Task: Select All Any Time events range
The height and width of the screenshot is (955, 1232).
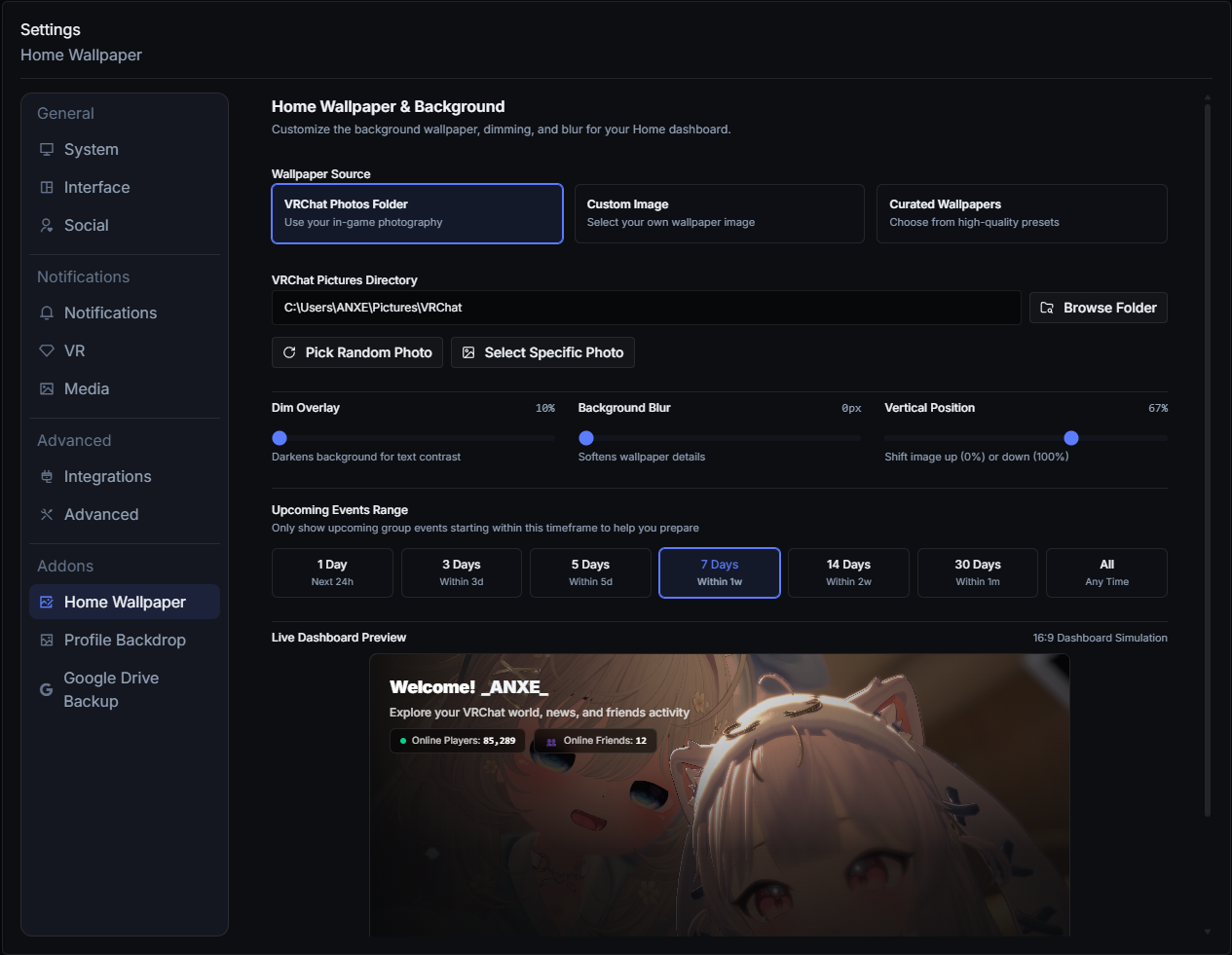Action: point(1106,572)
